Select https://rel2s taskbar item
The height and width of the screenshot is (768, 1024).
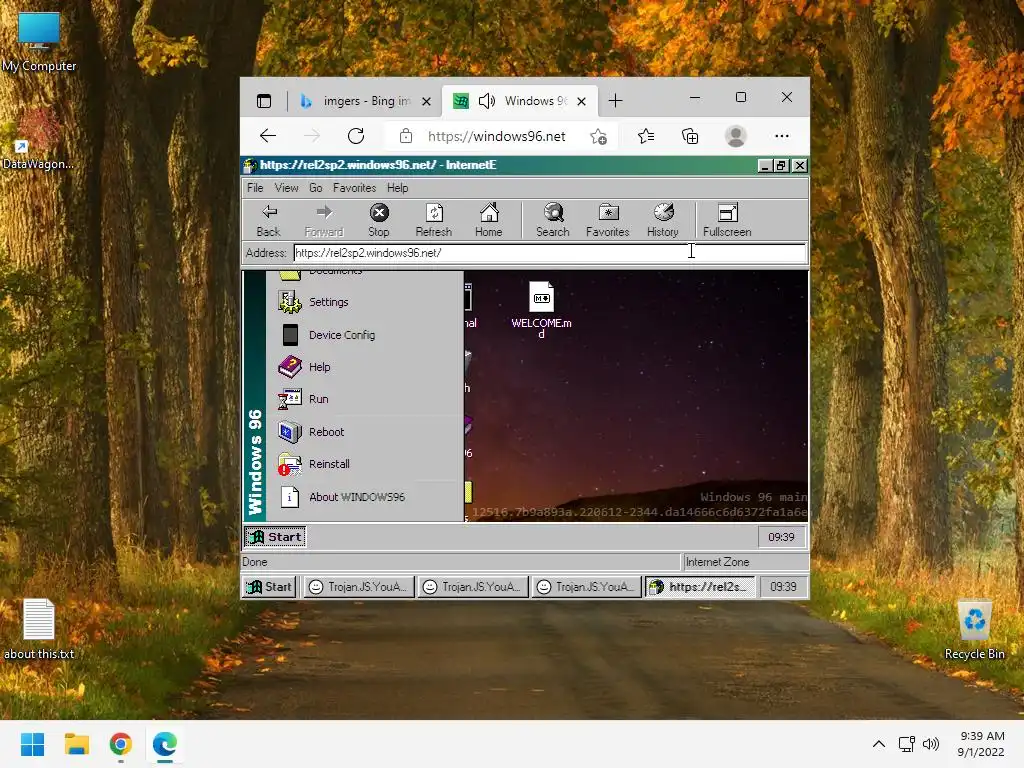pyautogui.click(x=700, y=586)
